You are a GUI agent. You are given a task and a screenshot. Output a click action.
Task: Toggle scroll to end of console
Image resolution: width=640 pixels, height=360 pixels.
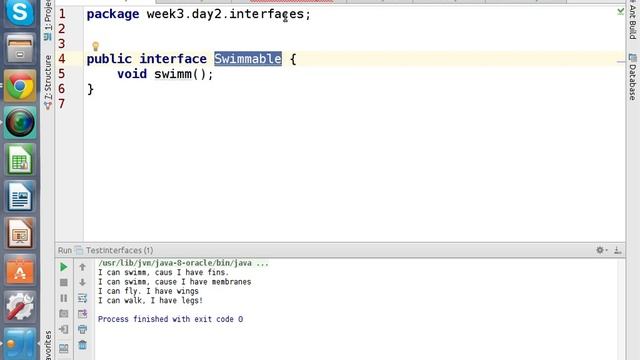[82, 313]
